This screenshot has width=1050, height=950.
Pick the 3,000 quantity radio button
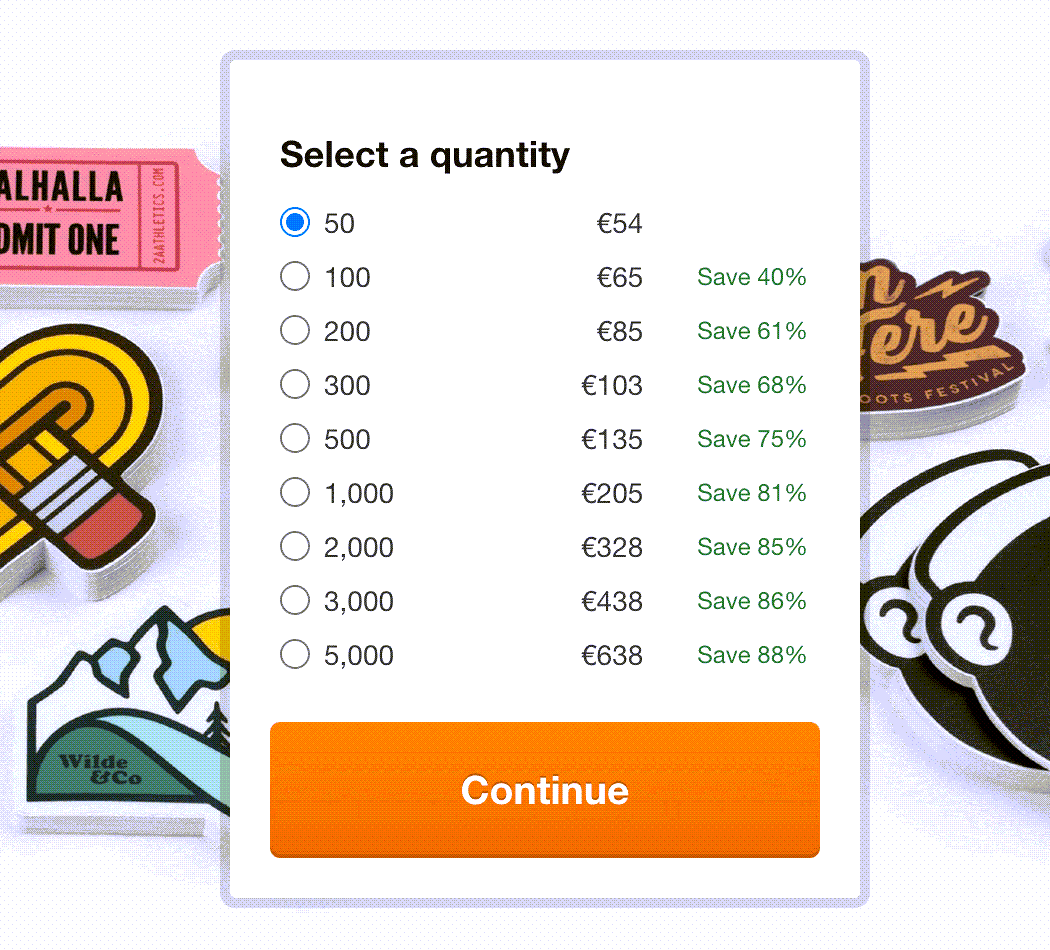tap(295, 600)
